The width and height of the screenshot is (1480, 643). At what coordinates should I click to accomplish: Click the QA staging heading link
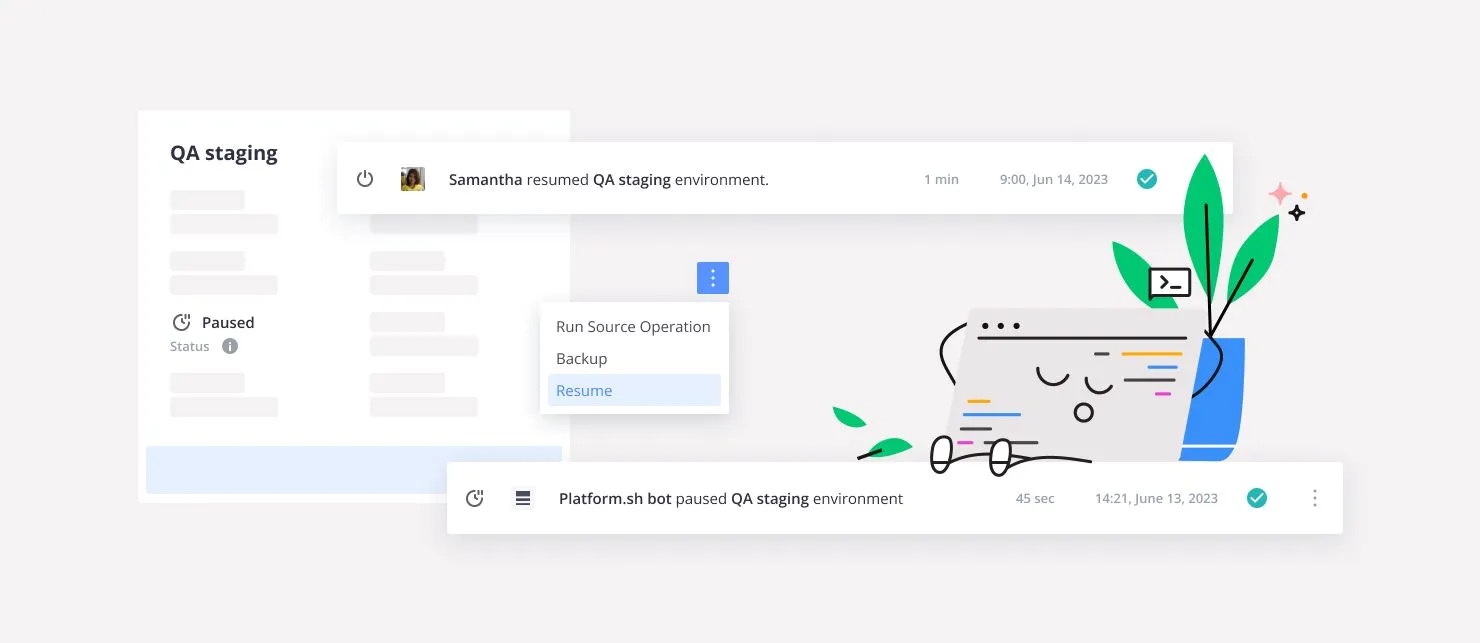tap(222, 152)
